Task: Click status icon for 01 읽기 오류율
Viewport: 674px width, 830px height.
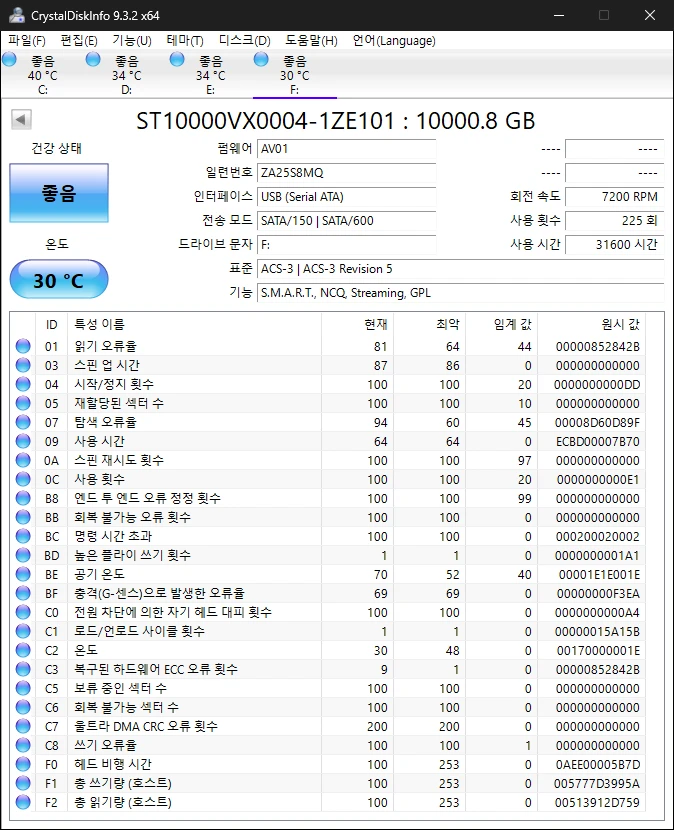Action: pyautogui.click(x=23, y=346)
